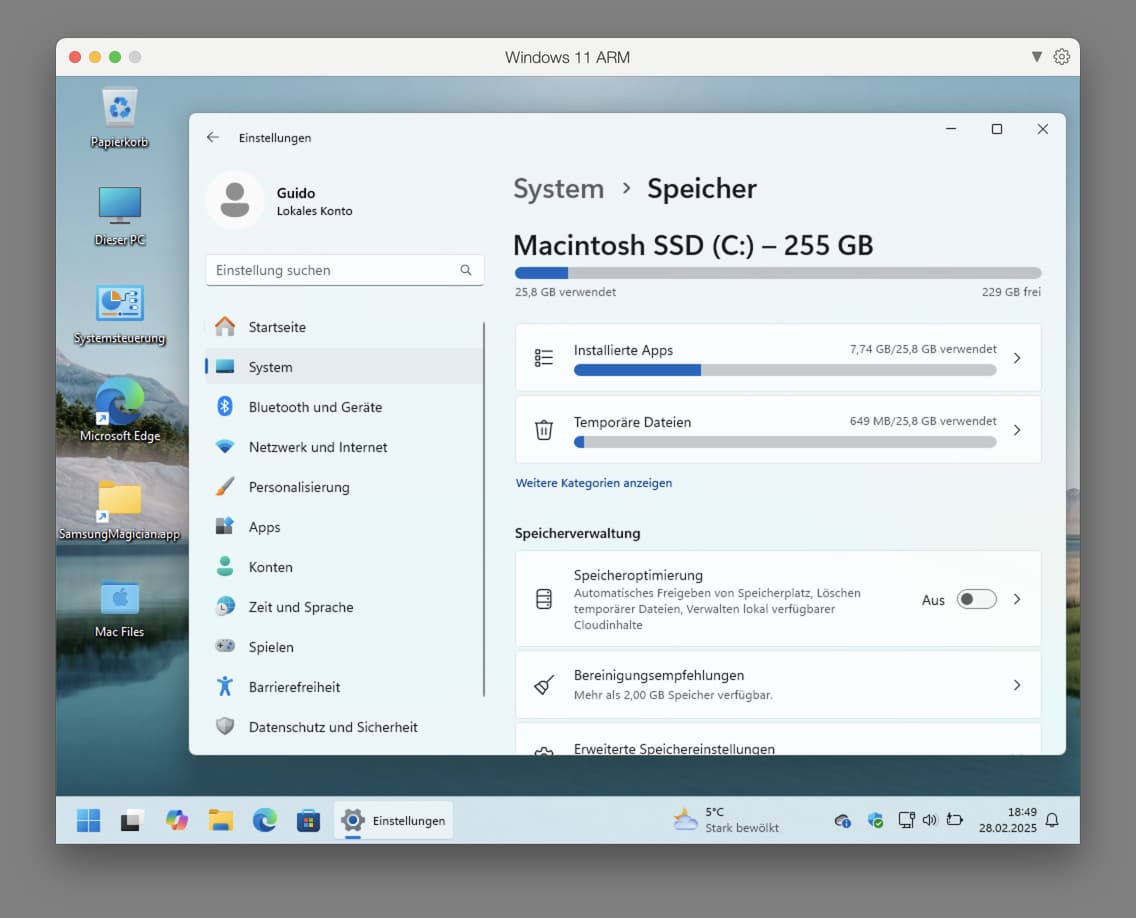
Task: Open Spielen settings category
Action: pos(344,647)
